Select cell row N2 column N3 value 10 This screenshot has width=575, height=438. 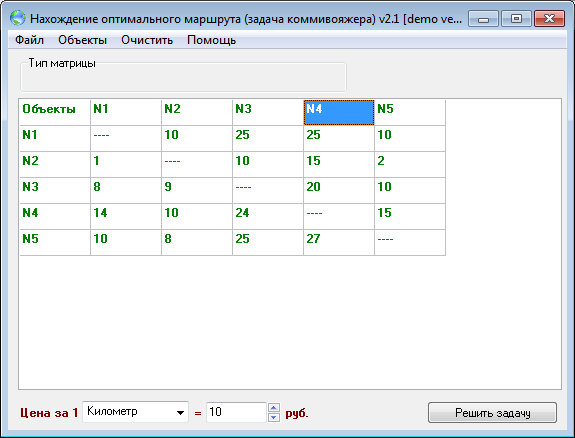[x=268, y=165]
